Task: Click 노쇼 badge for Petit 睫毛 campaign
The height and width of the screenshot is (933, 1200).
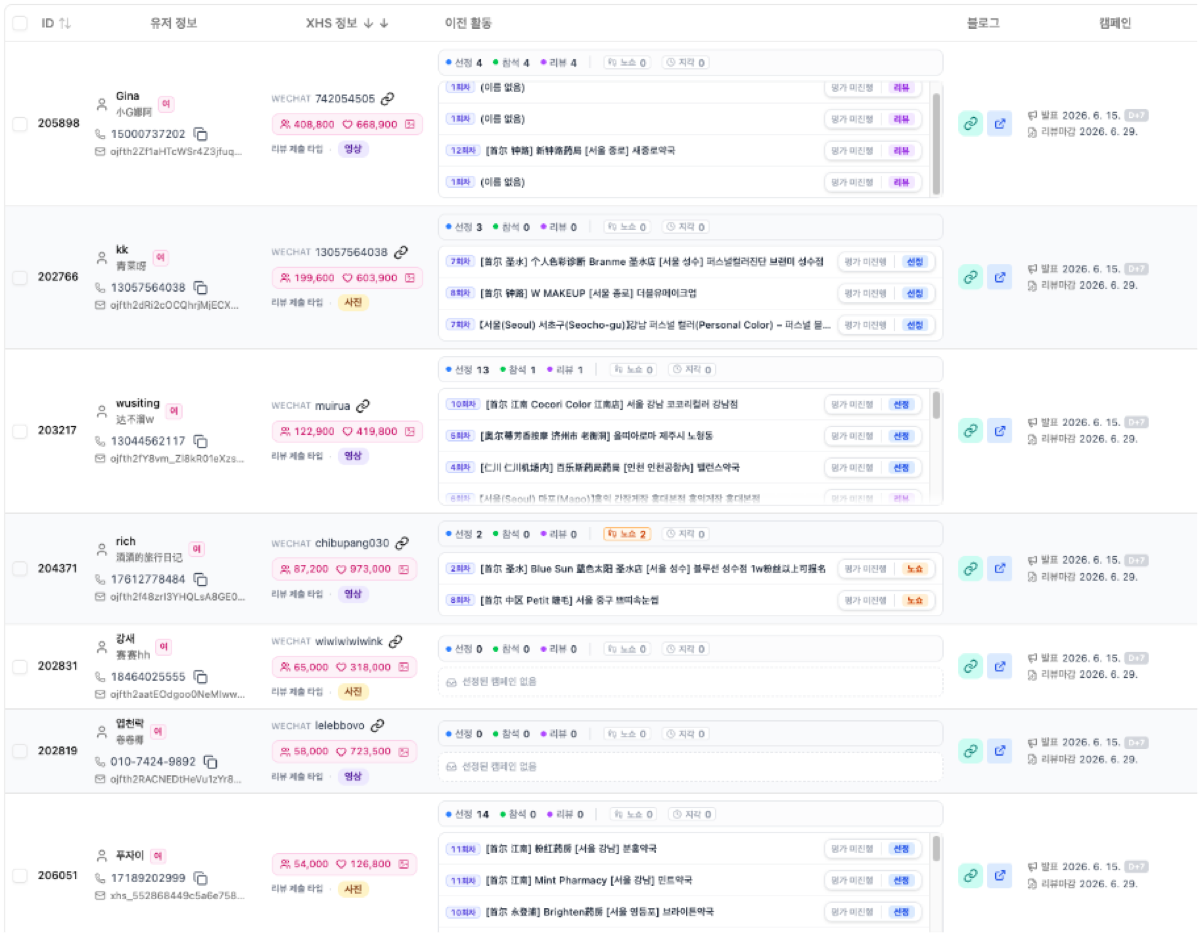Action: pos(914,601)
